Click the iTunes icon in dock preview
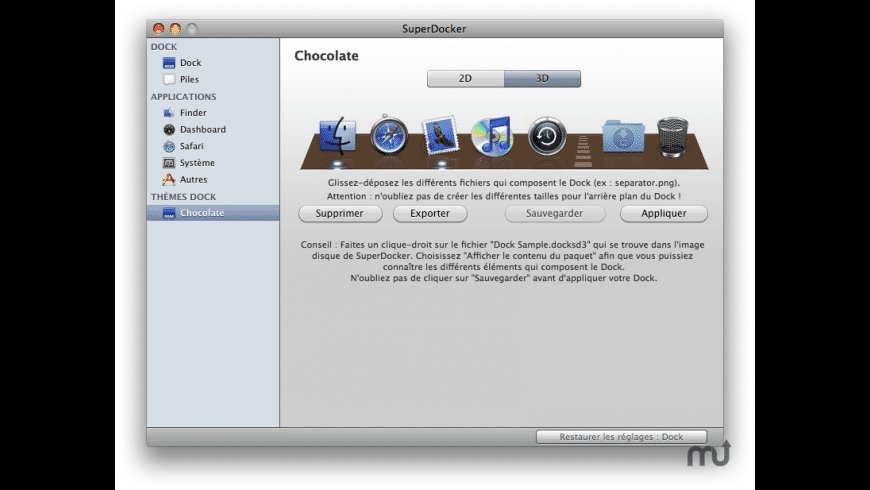Image resolution: width=870 pixels, height=490 pixels. coord(492,136)
